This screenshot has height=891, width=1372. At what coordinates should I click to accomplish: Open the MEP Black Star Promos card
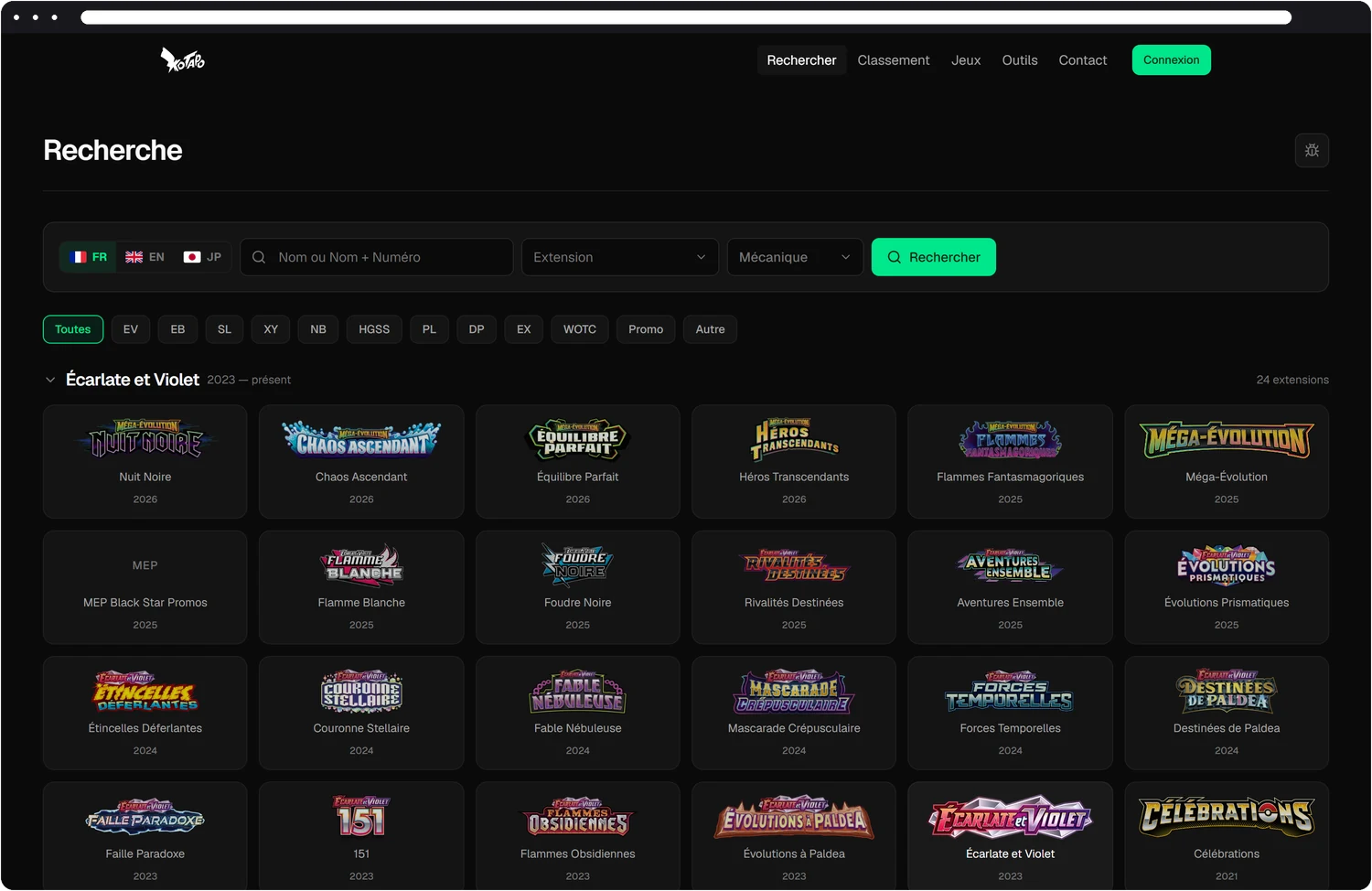click(145, 587)
